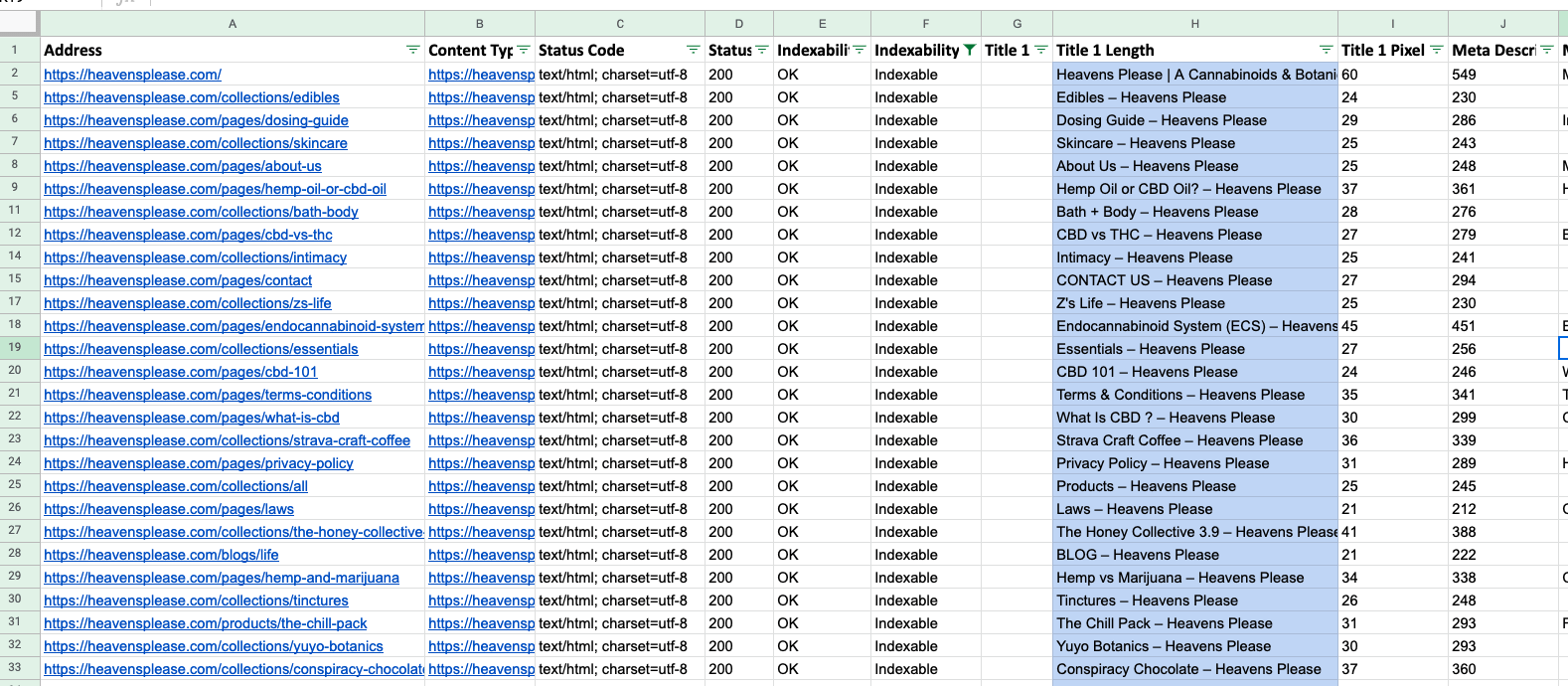Viewport: 1568px width, 686px height.
Task: Select column F header
Action: [x=926, y=23]
